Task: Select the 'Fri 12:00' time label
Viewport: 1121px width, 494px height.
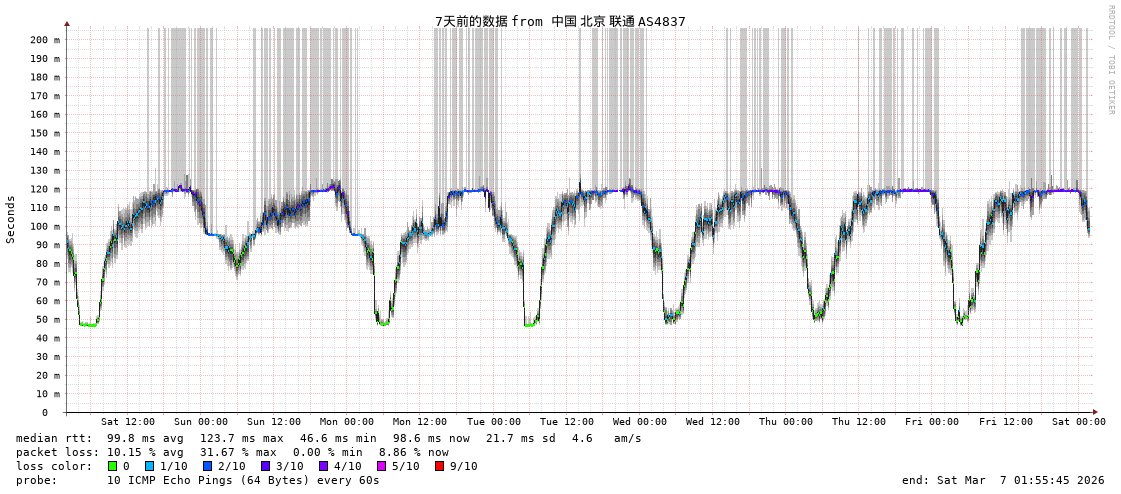Action: coord(1006,422)
